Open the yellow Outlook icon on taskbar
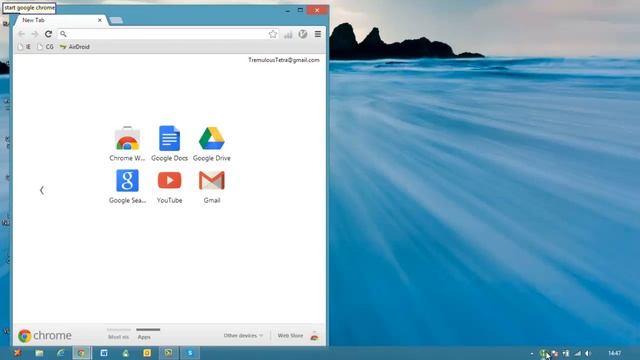Viewport: 640px width, 360px height. tap(147, 353)
